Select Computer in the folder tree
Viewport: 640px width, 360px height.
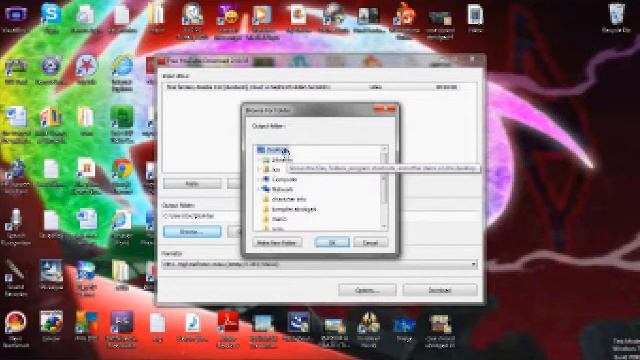280,180
